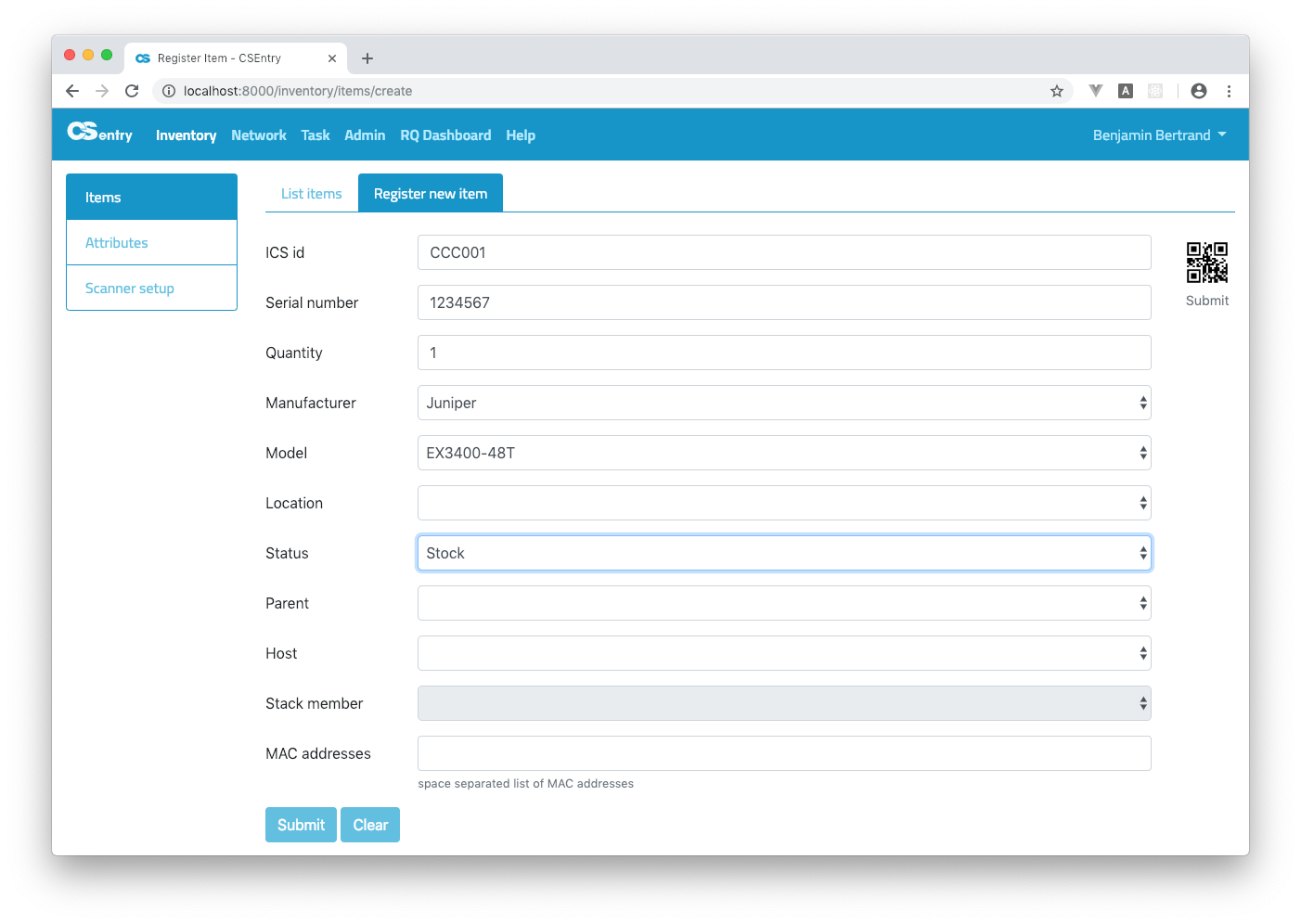Close the Register Item browser tab
This screenshot has height=924, width=1301.
[332, 58]
